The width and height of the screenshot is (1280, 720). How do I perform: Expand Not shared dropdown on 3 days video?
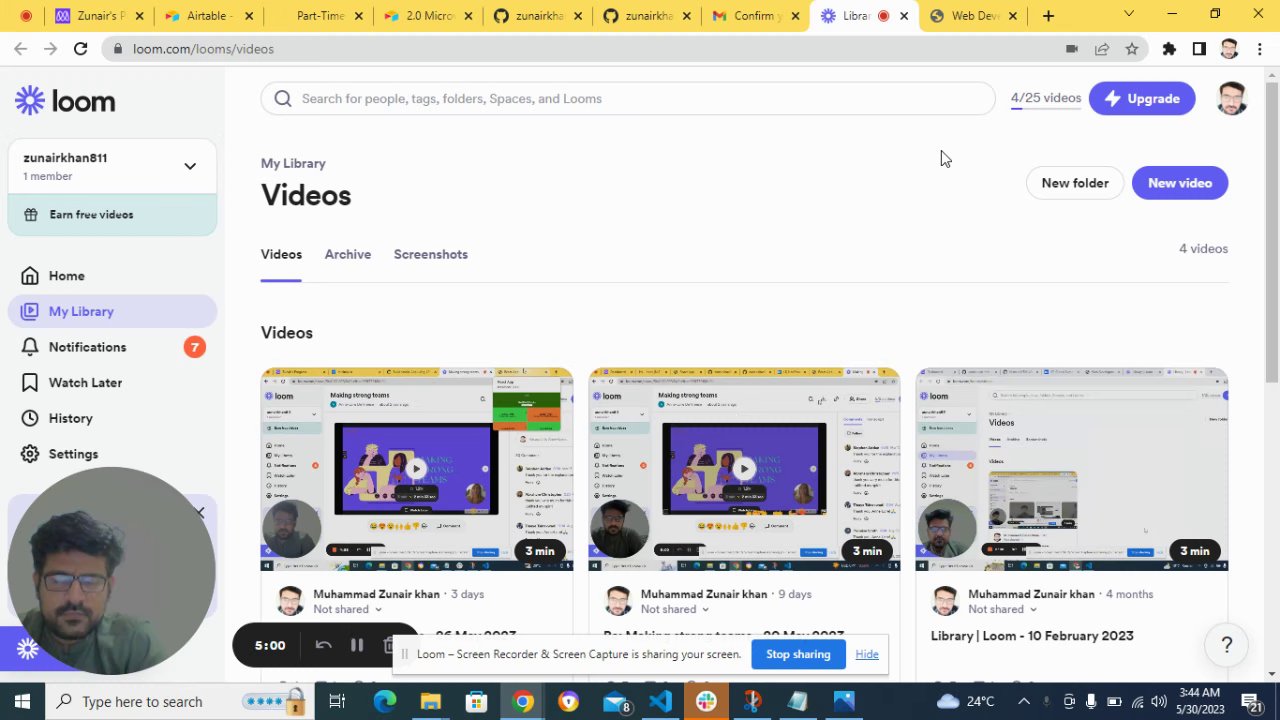coord(348,609)
